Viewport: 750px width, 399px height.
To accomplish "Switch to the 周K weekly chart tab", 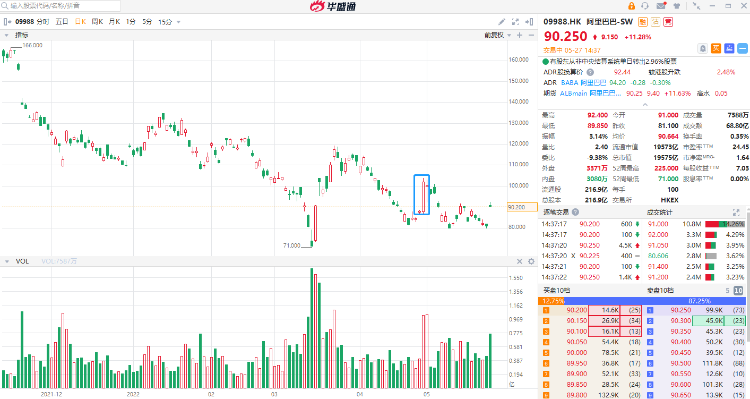I will click(x=97, y=22).
